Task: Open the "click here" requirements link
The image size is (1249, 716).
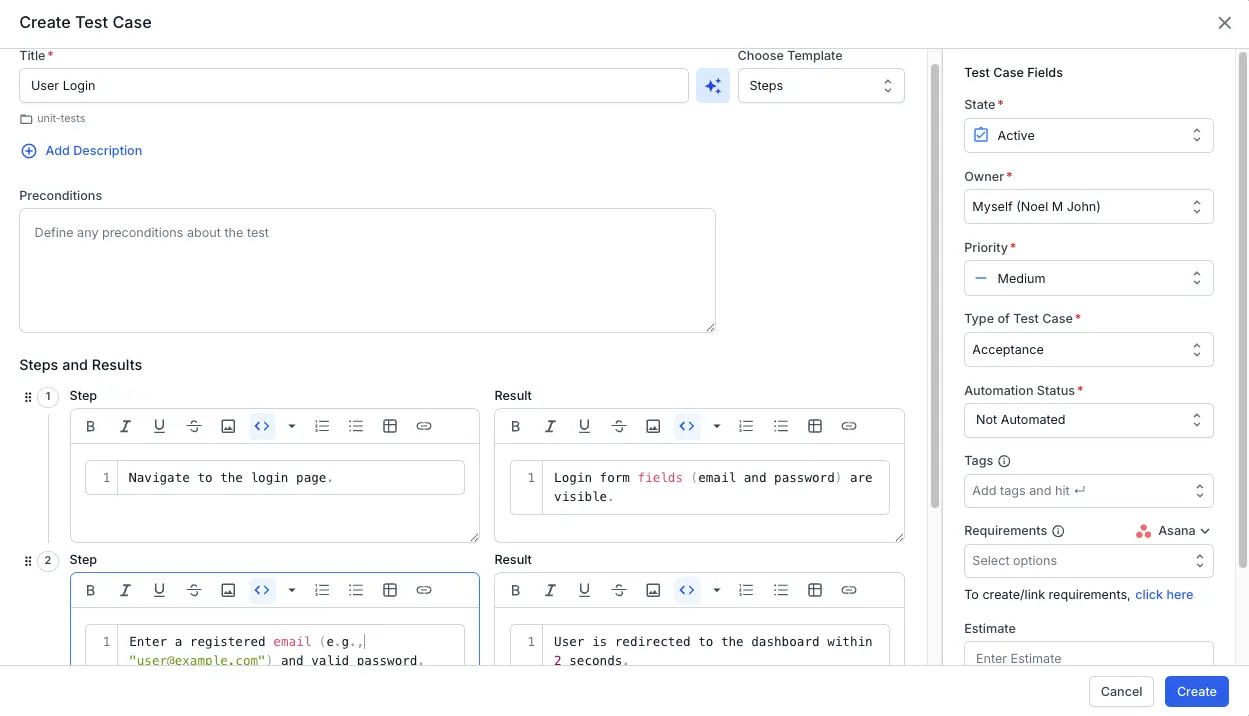Action: [1164, 594]
